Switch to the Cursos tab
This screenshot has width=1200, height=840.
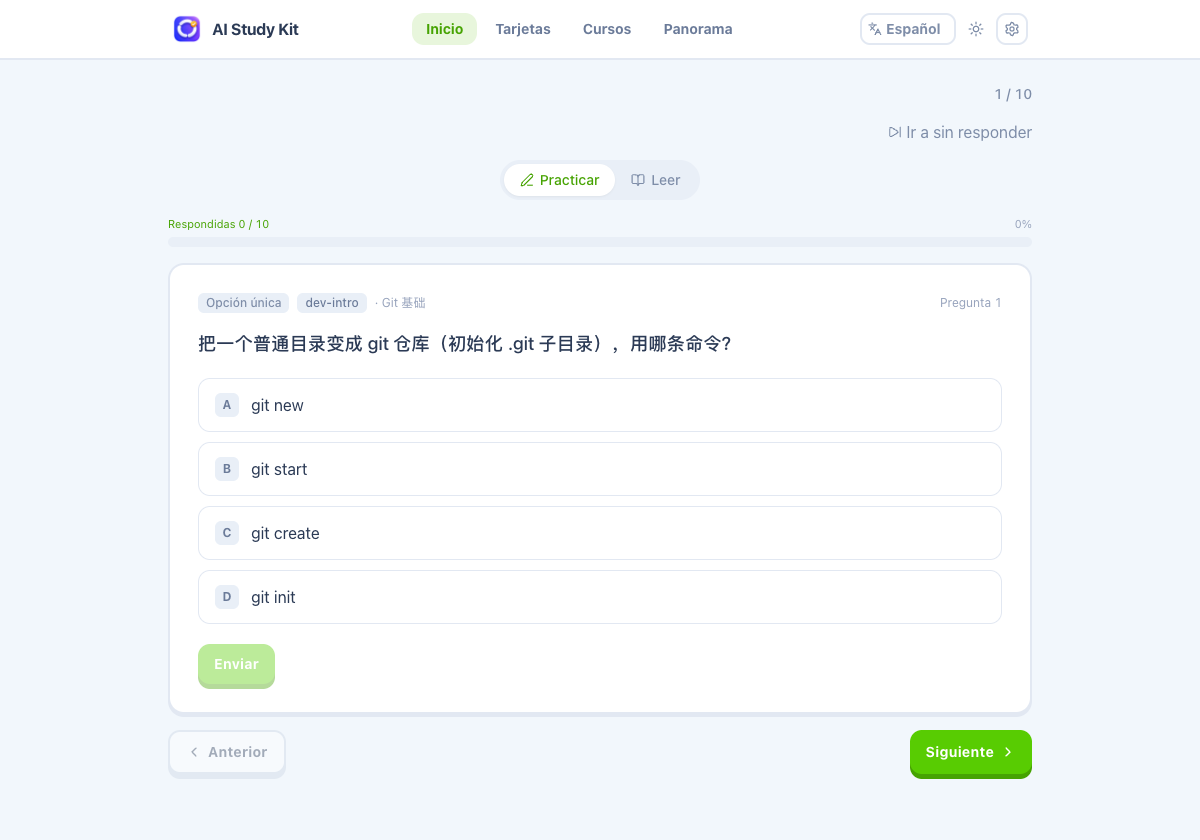607,29
